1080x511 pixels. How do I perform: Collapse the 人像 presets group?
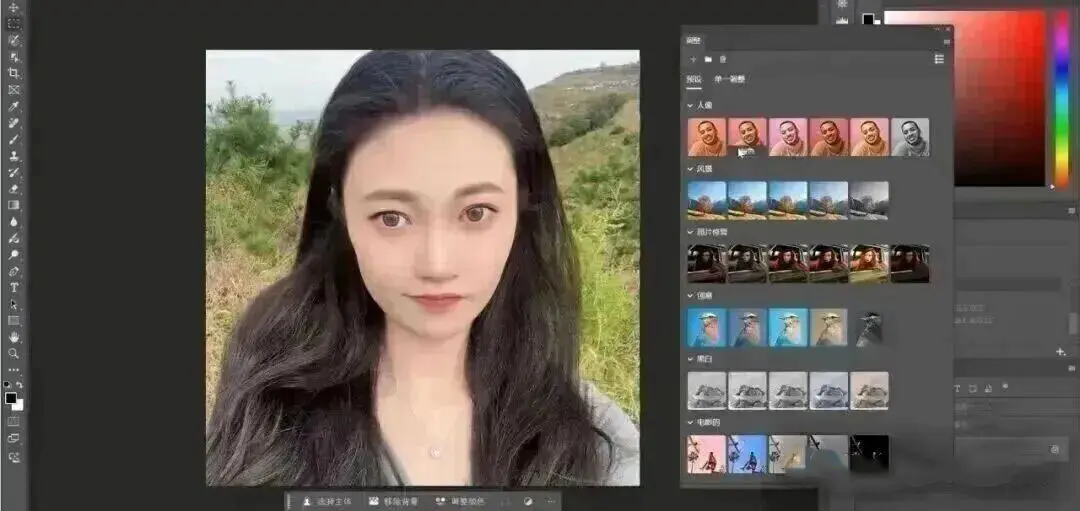(690, 105)
